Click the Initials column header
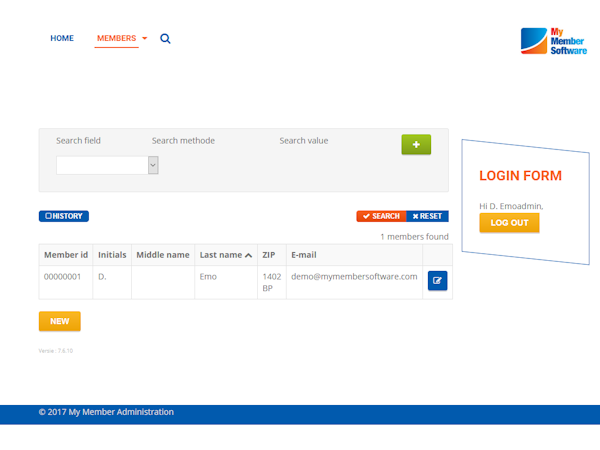The height and width of the screenshot is (450, 600). pos(112,255)
